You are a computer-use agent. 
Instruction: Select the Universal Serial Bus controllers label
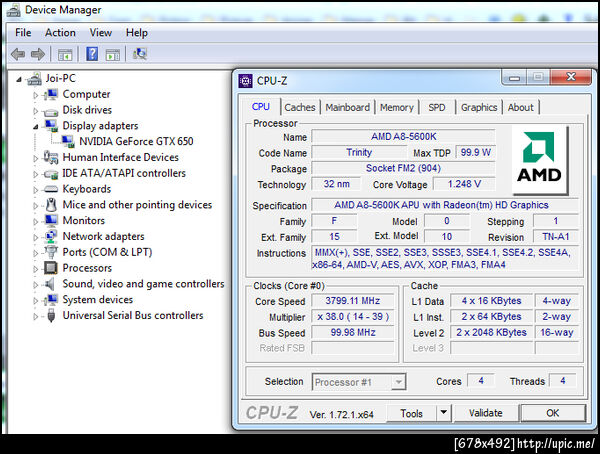(133, 315)
